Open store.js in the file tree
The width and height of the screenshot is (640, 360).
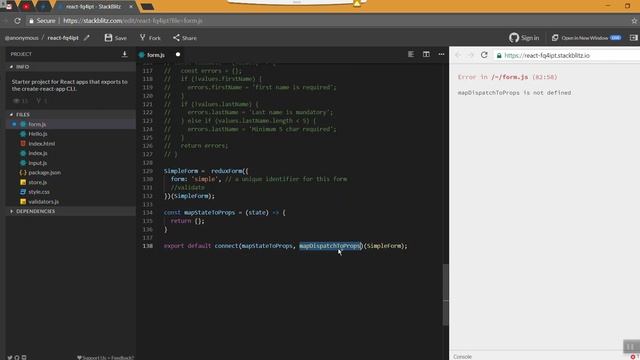(x=38, y=182)
